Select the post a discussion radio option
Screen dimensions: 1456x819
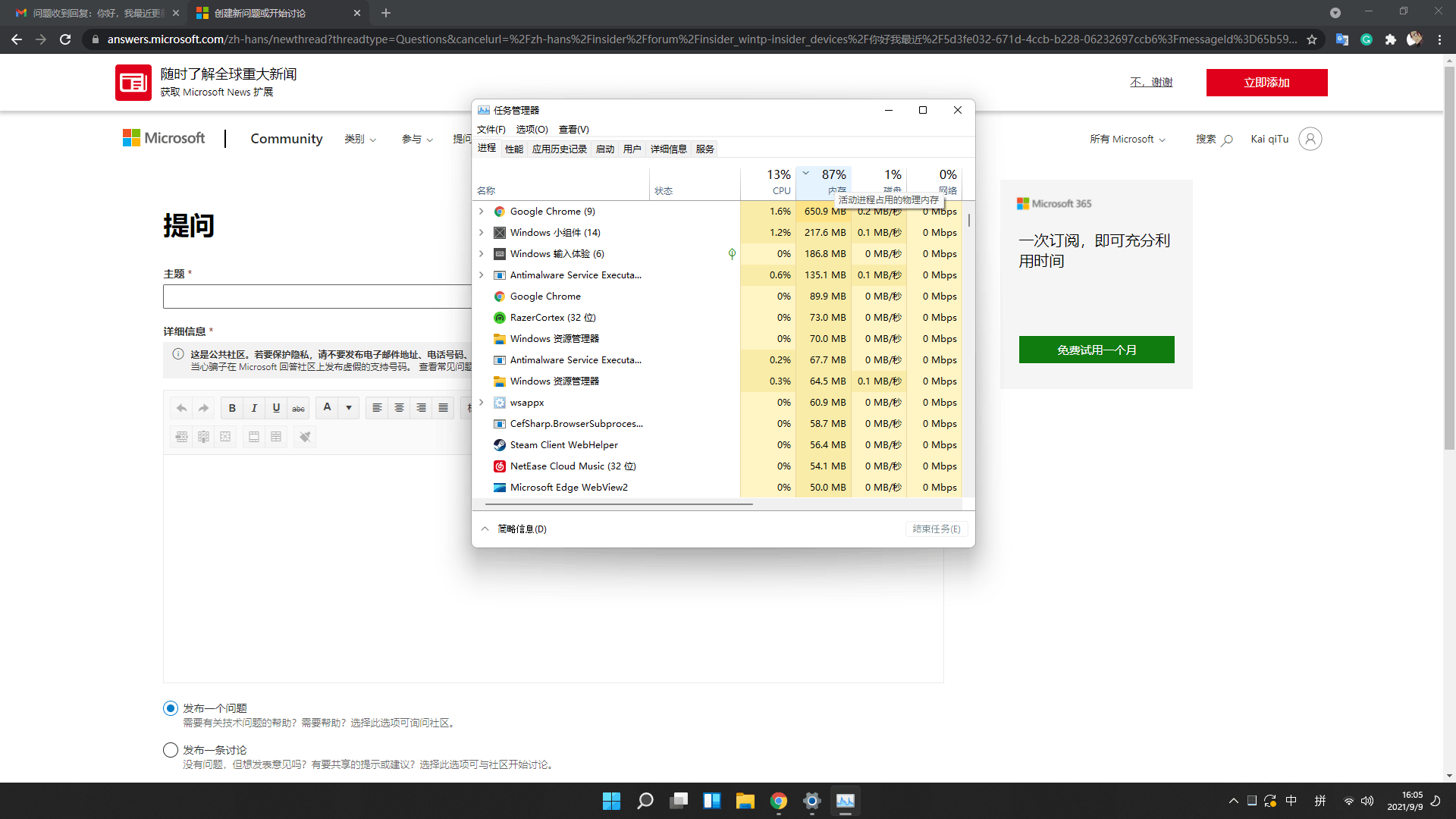171,750
